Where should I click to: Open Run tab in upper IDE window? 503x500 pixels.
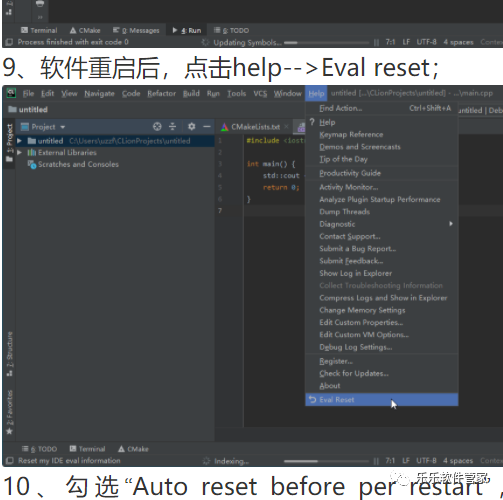point(187,30)
